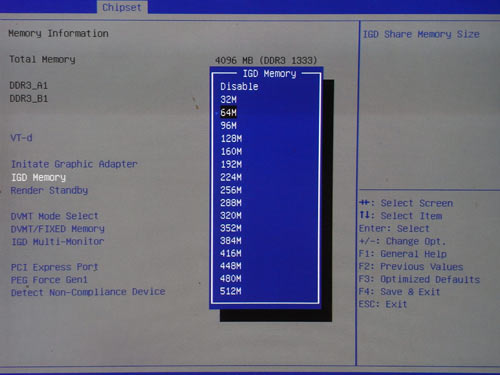Pick the 512M option
Viewport: 500px width, 375px height.
[231, 291]
